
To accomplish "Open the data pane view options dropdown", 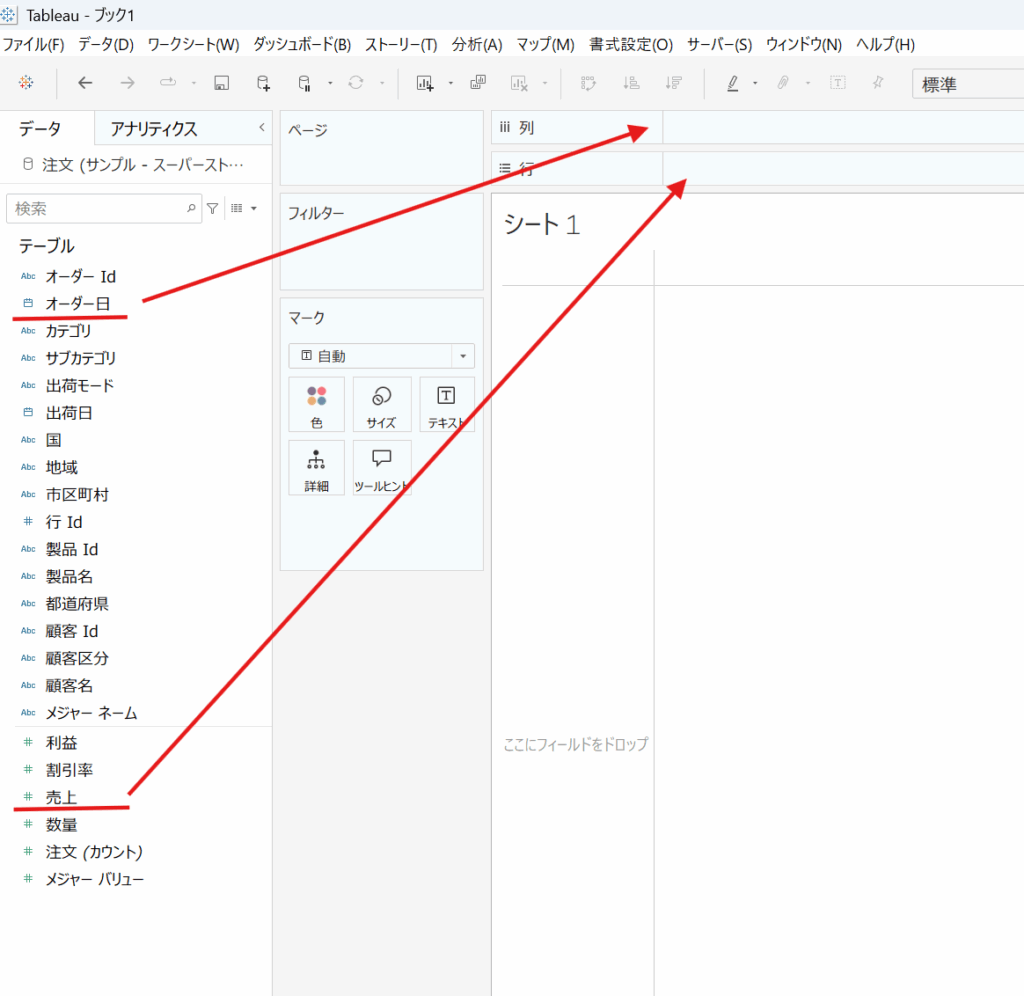I will 244,208.
